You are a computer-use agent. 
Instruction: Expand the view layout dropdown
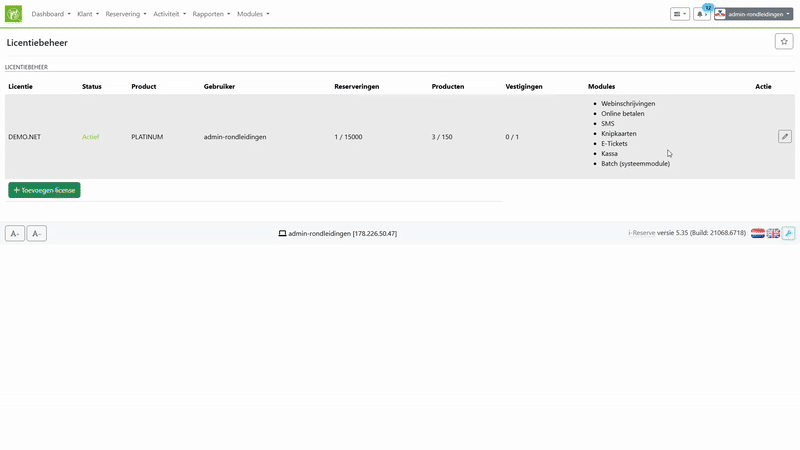[x=679, y=15]
